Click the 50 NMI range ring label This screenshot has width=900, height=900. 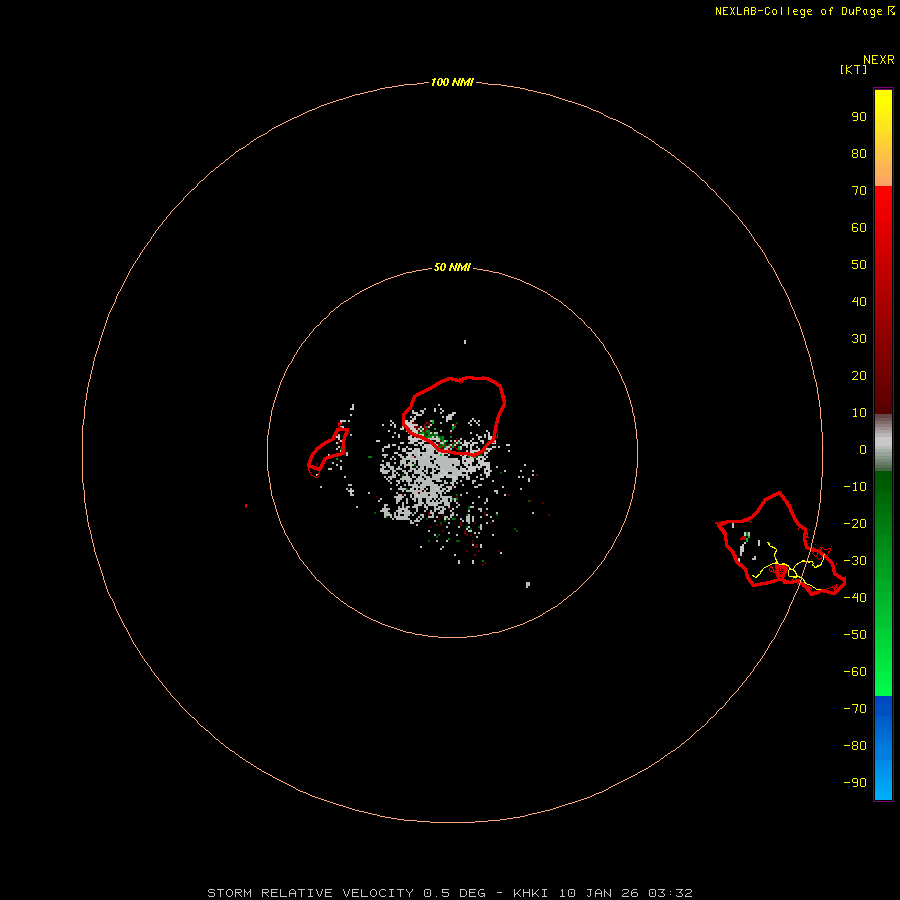click(452, 267)
